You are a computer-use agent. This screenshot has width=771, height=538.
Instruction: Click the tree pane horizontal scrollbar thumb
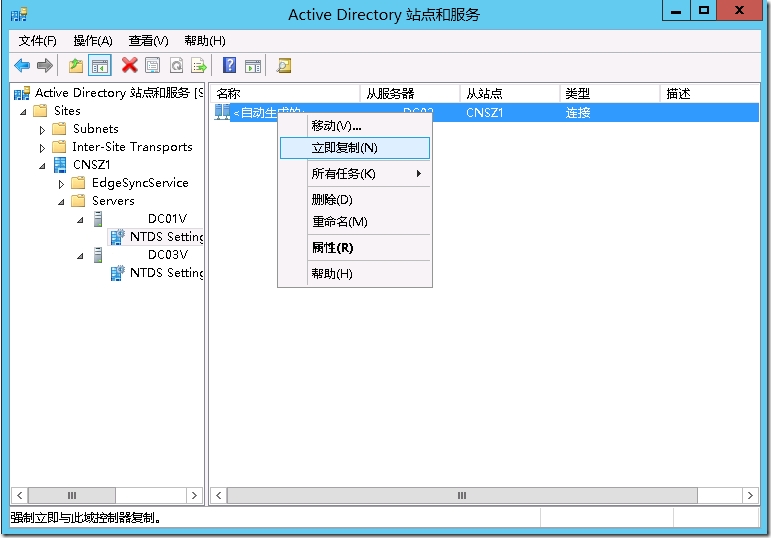pos(72,495)
